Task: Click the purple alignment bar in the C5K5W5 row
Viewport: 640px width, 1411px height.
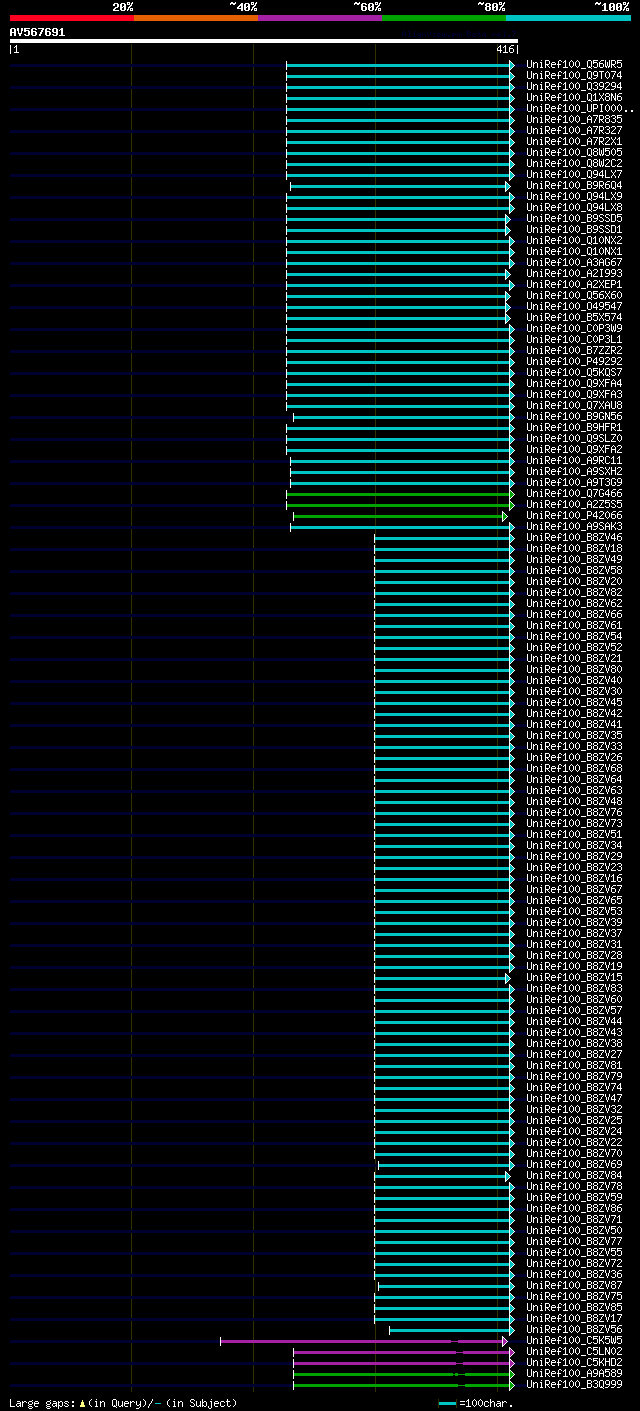Action: (x=364, y=1341)
